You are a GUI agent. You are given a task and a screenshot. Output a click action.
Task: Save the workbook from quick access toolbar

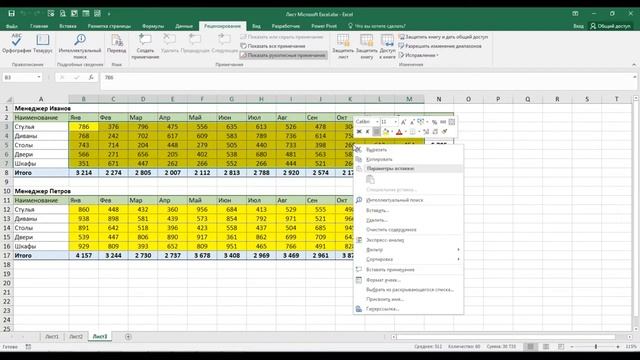click(11, 13)
